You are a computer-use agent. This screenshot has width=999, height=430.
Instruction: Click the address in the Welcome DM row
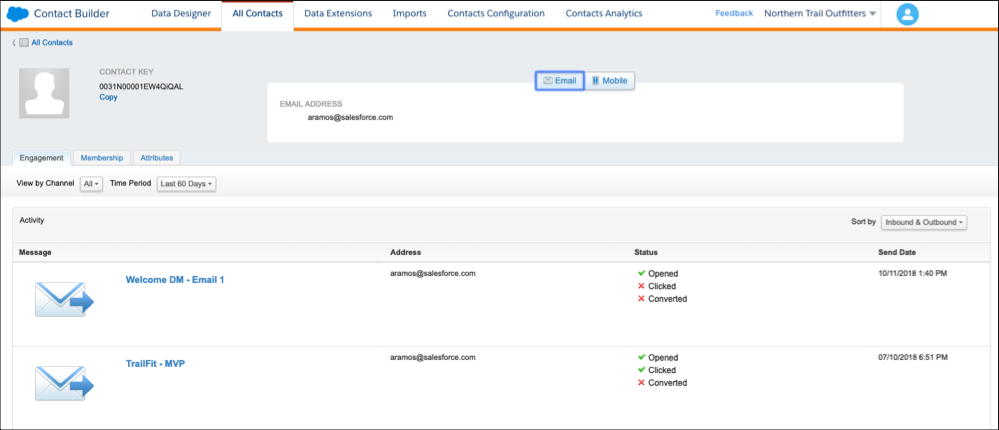(x=433, y=273)
